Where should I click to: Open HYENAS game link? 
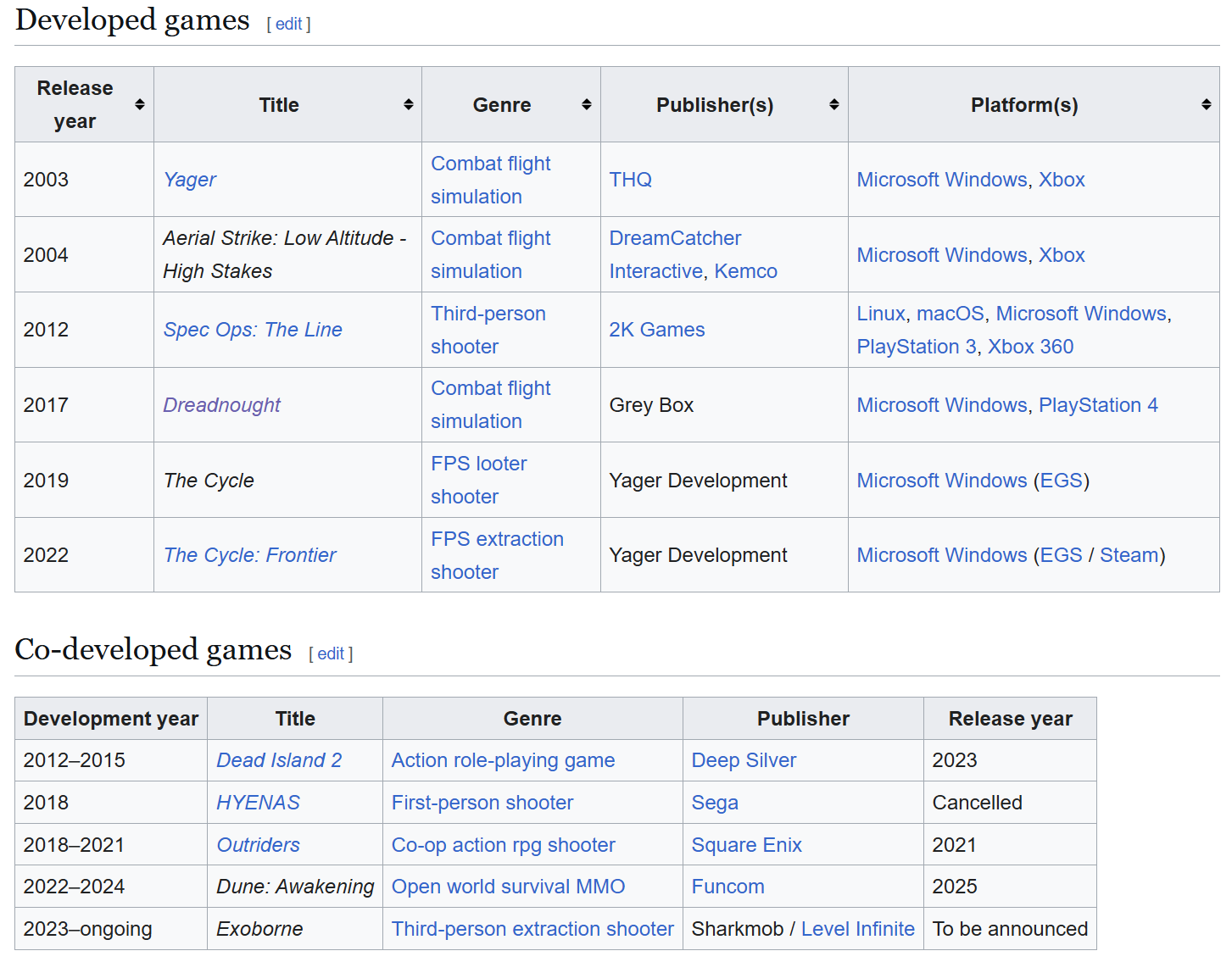click(x=258, y=803)
